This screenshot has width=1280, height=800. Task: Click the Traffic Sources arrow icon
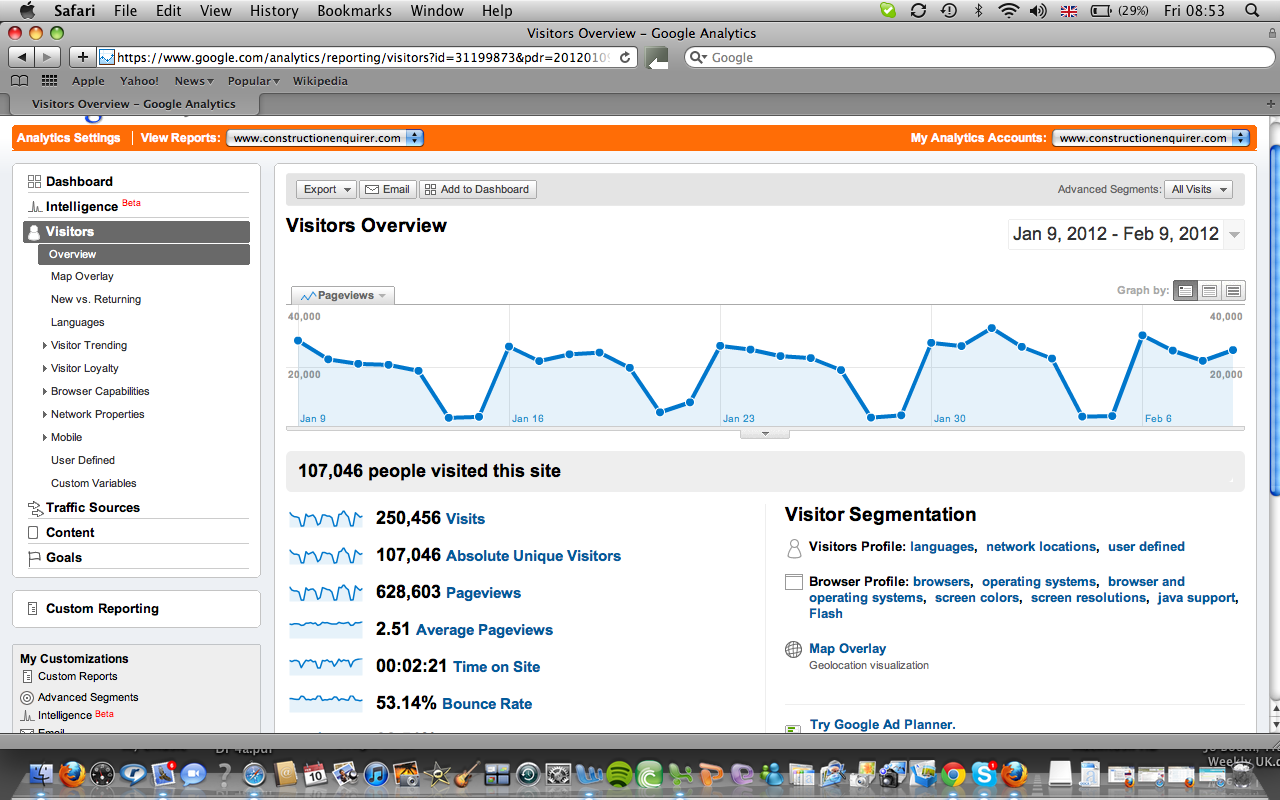click(x=35, y=508)
